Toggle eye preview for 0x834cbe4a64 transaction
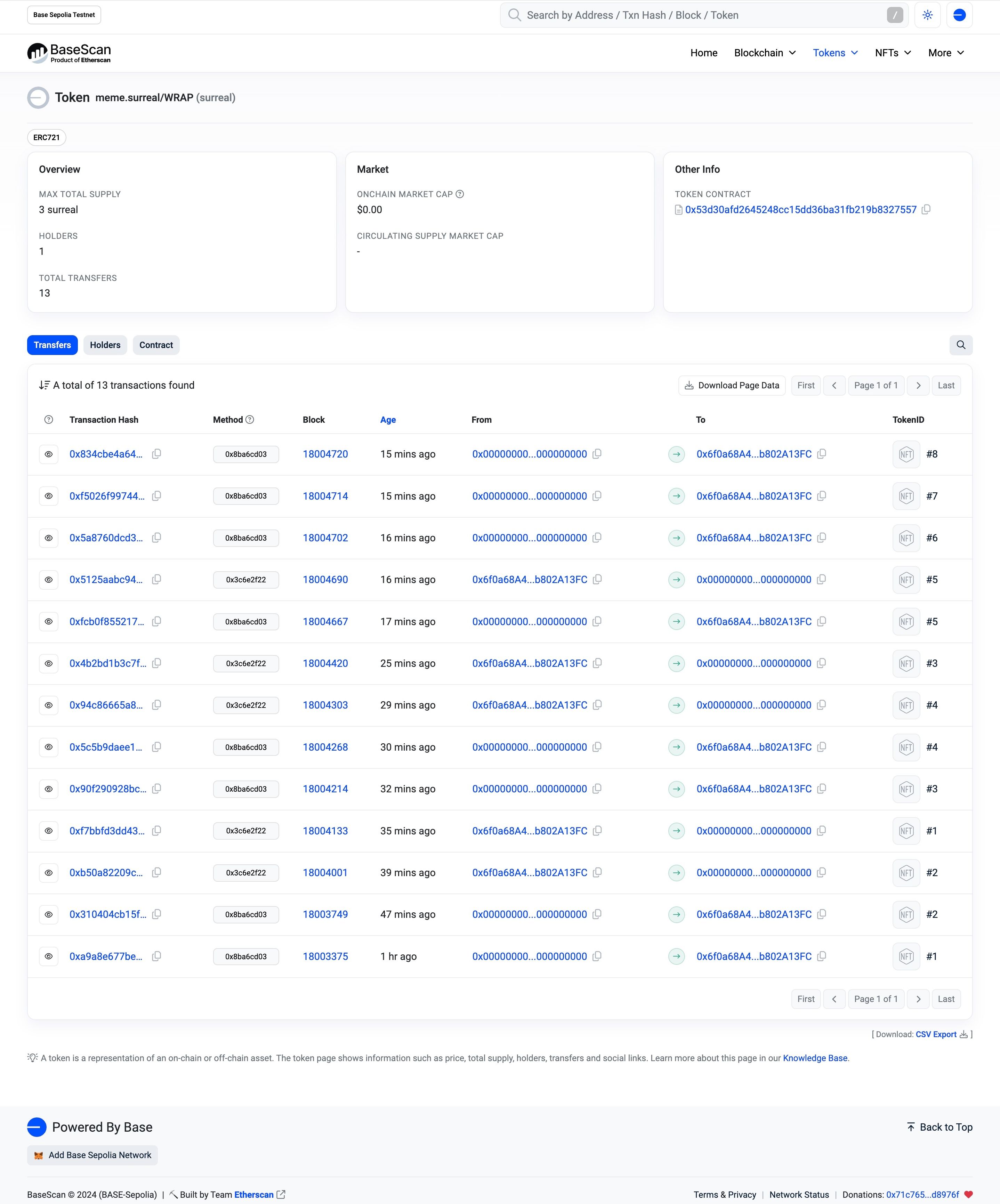Viewport: 1000px width, 1204px height. coord(49,454)
